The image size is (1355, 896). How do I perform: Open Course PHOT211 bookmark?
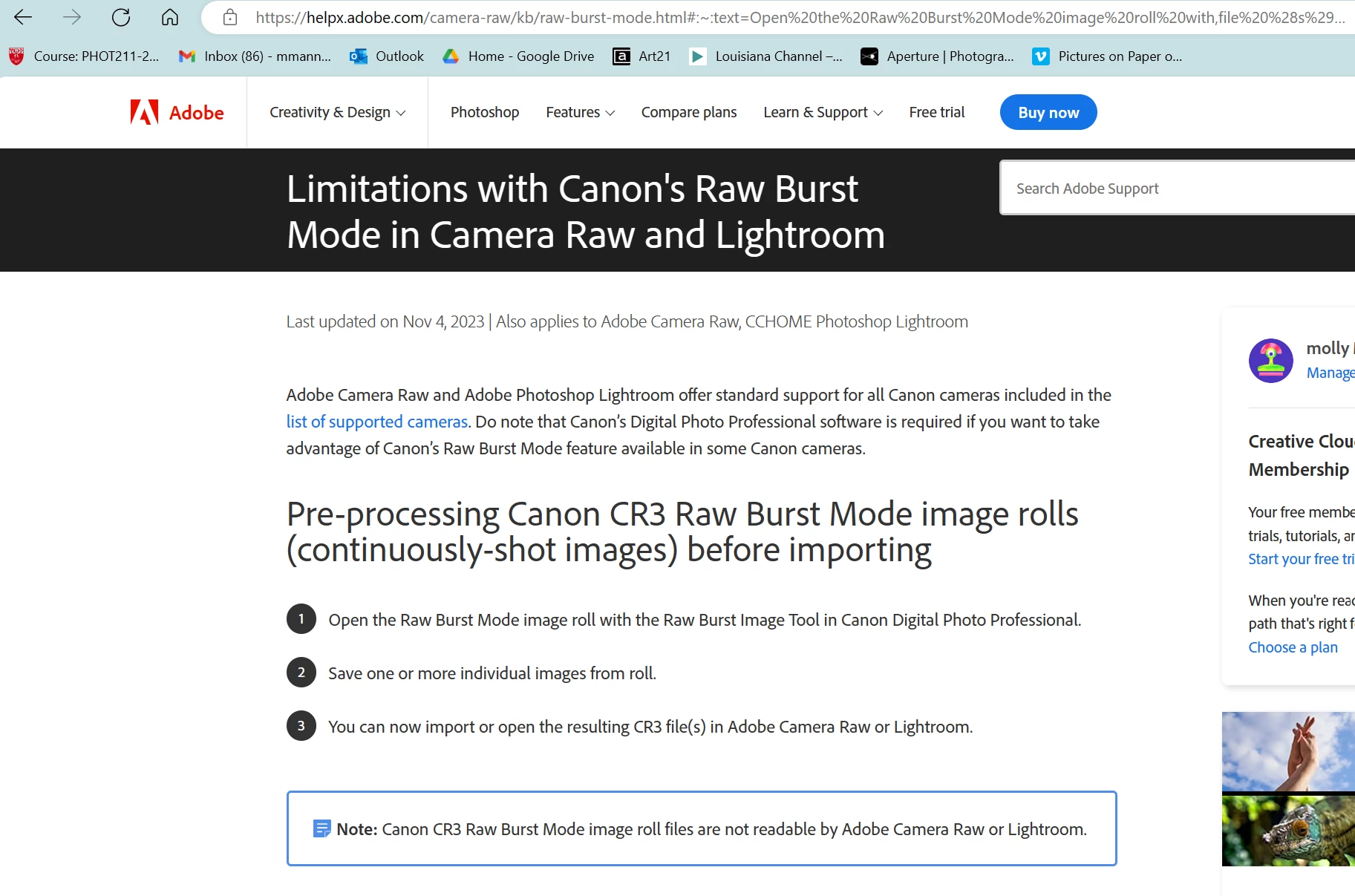(84, 56)
